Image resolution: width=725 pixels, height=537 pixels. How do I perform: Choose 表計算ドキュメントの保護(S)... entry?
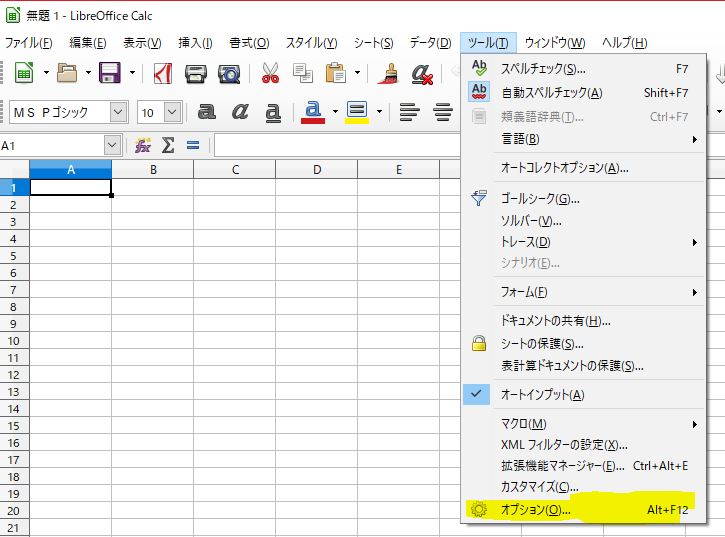583,366
